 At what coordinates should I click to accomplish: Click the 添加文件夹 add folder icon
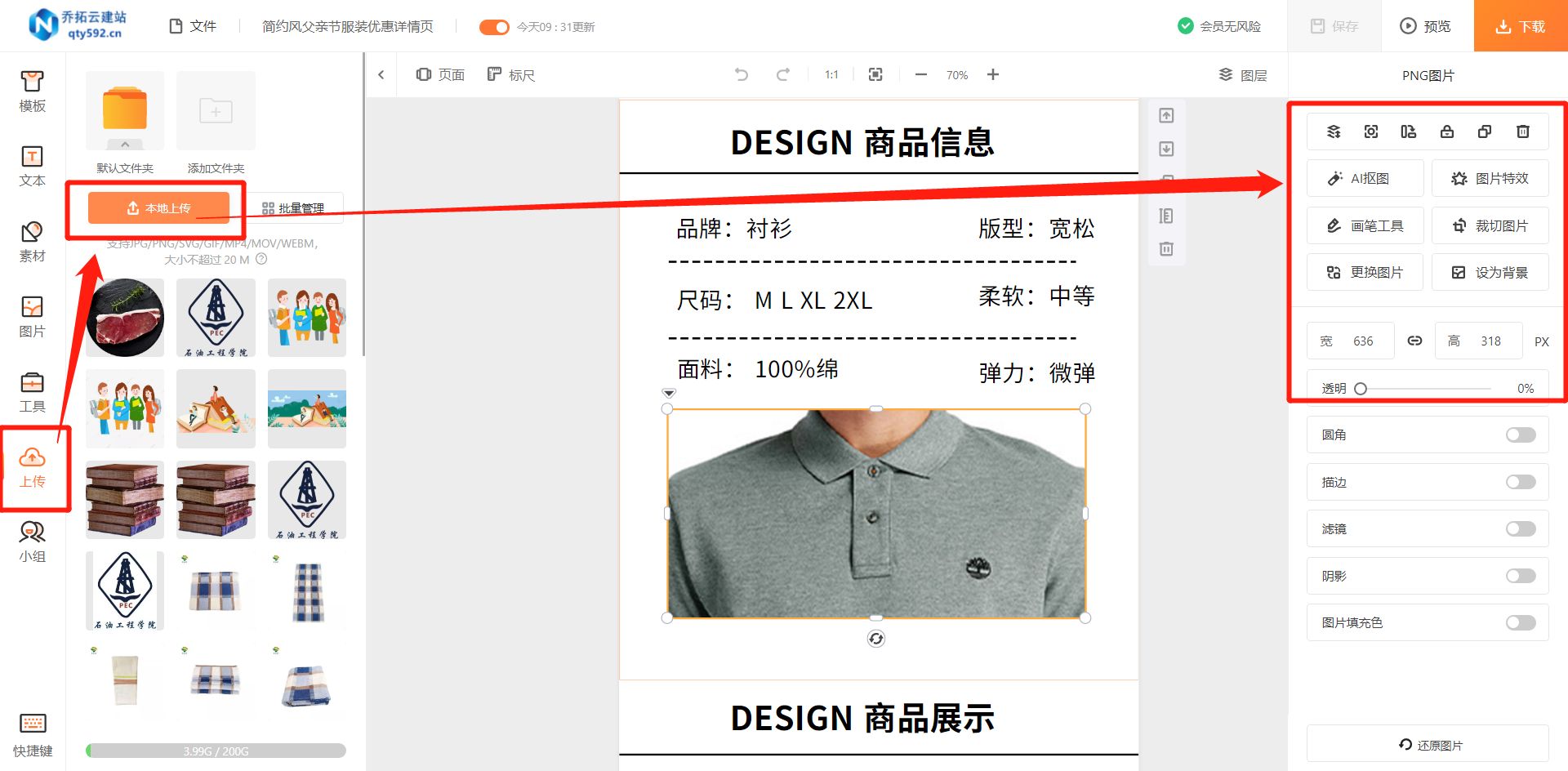[216, 110]
